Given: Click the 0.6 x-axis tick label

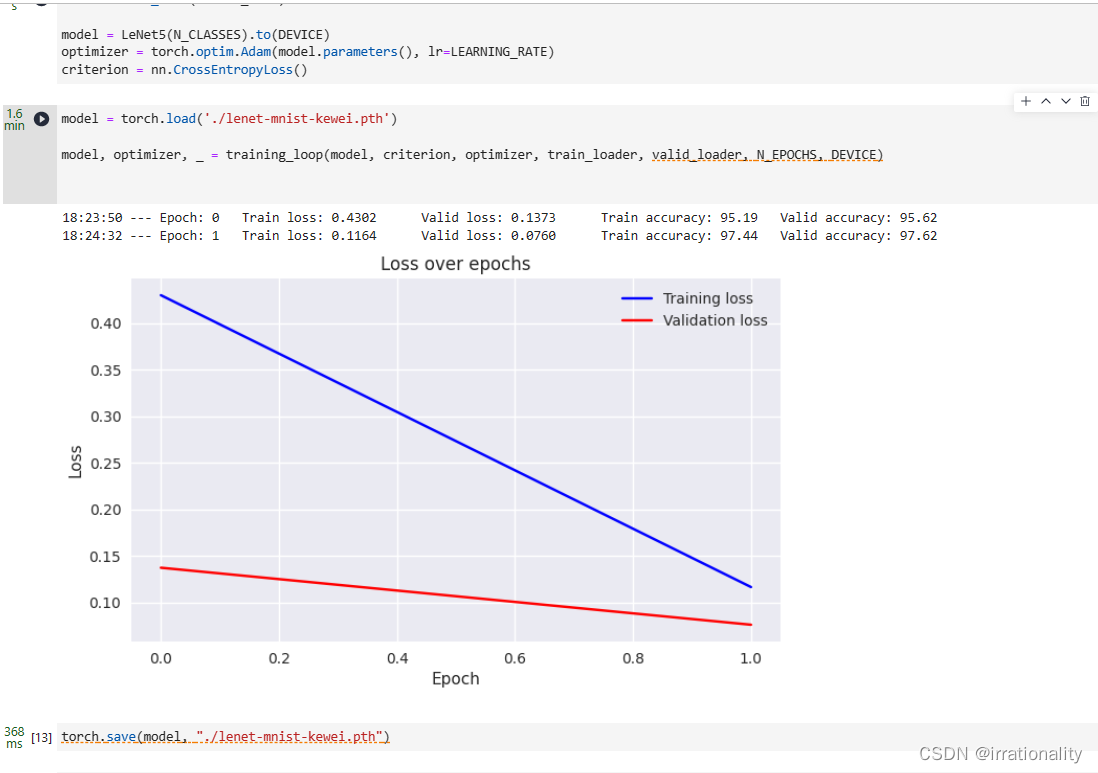Looking at the screenshot, I should click(x=515, y=658).
